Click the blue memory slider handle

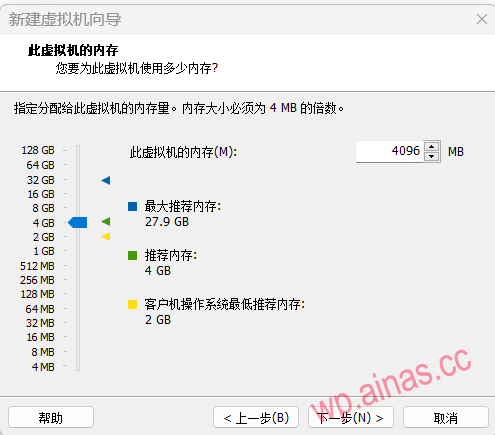pos(78,222)
